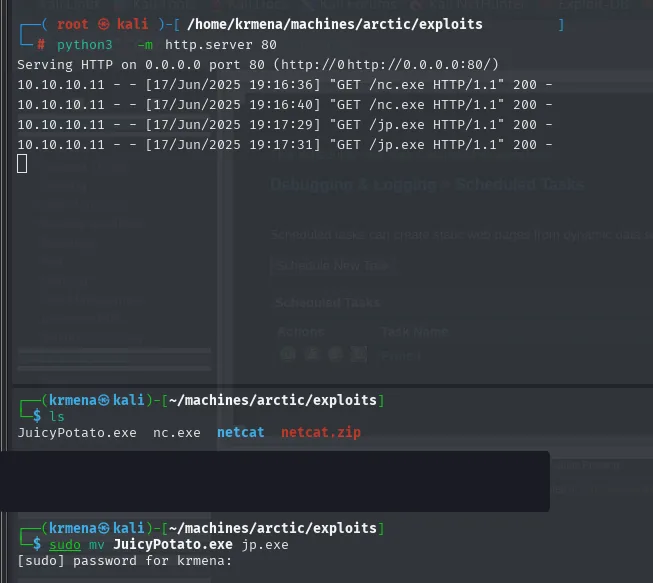The image size is (653, 583).
Task: Click the Kali symbol in the 'ls' prompt line
Action: [x=104, y=400]
